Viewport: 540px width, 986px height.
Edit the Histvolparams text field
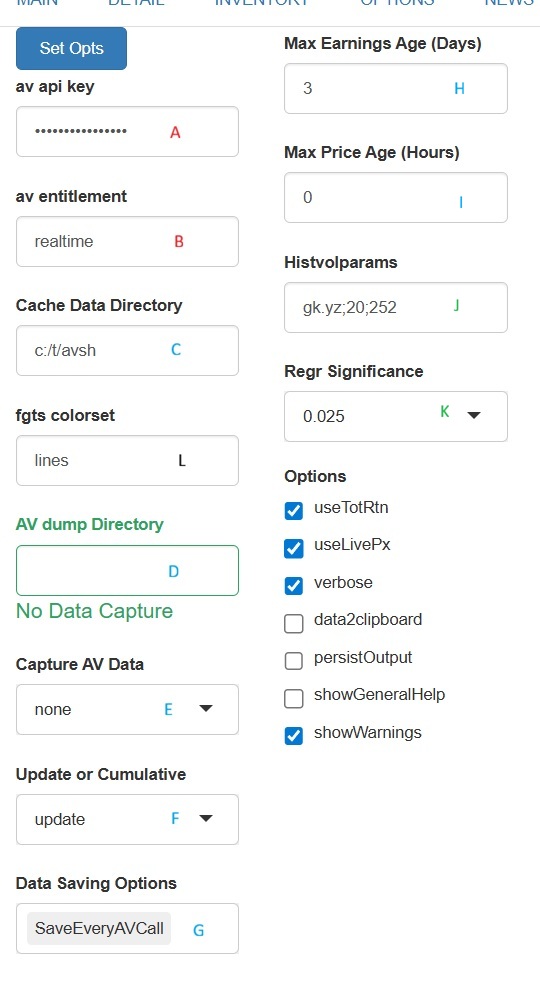[x=395, y=307]
